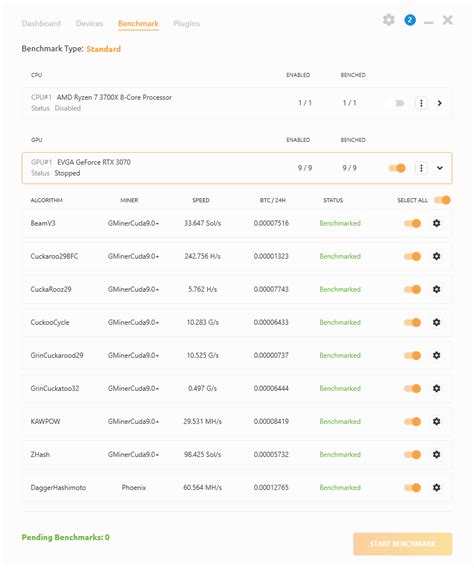
Task: Open the settings gear for the CuckooCycle algorithm
Action: tap(437, 322)
